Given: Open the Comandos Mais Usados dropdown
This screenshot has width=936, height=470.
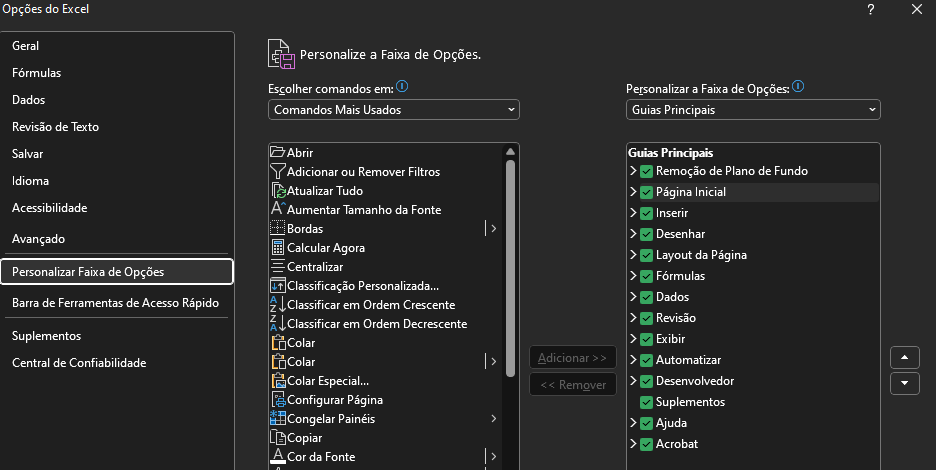Looking at the screenshot, I should (394, 110).
